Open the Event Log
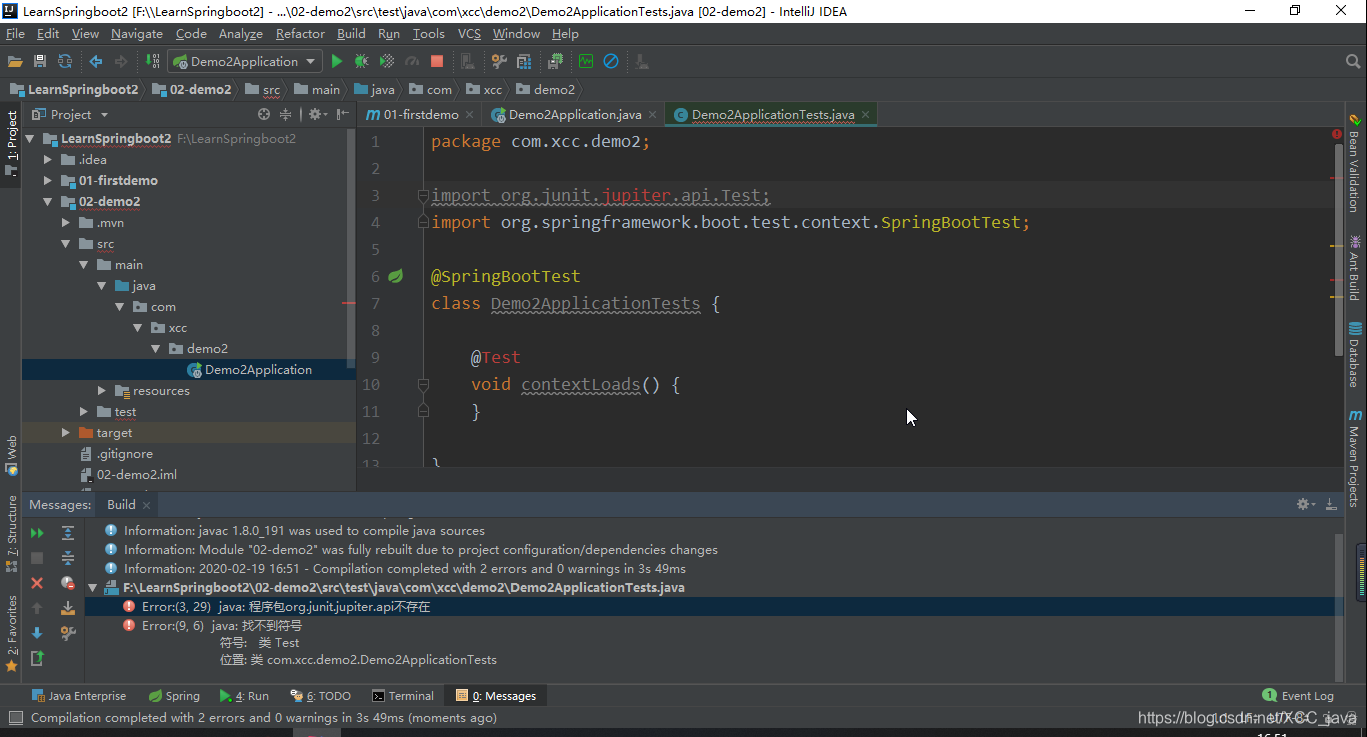The image size is (1367, 737). coord(1298,696)
